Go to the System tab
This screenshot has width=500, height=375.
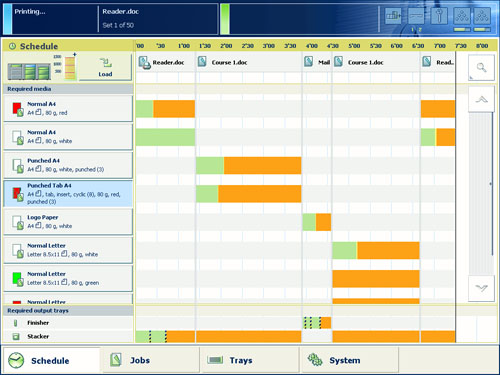pyautogui.click(x=350, y=360)
